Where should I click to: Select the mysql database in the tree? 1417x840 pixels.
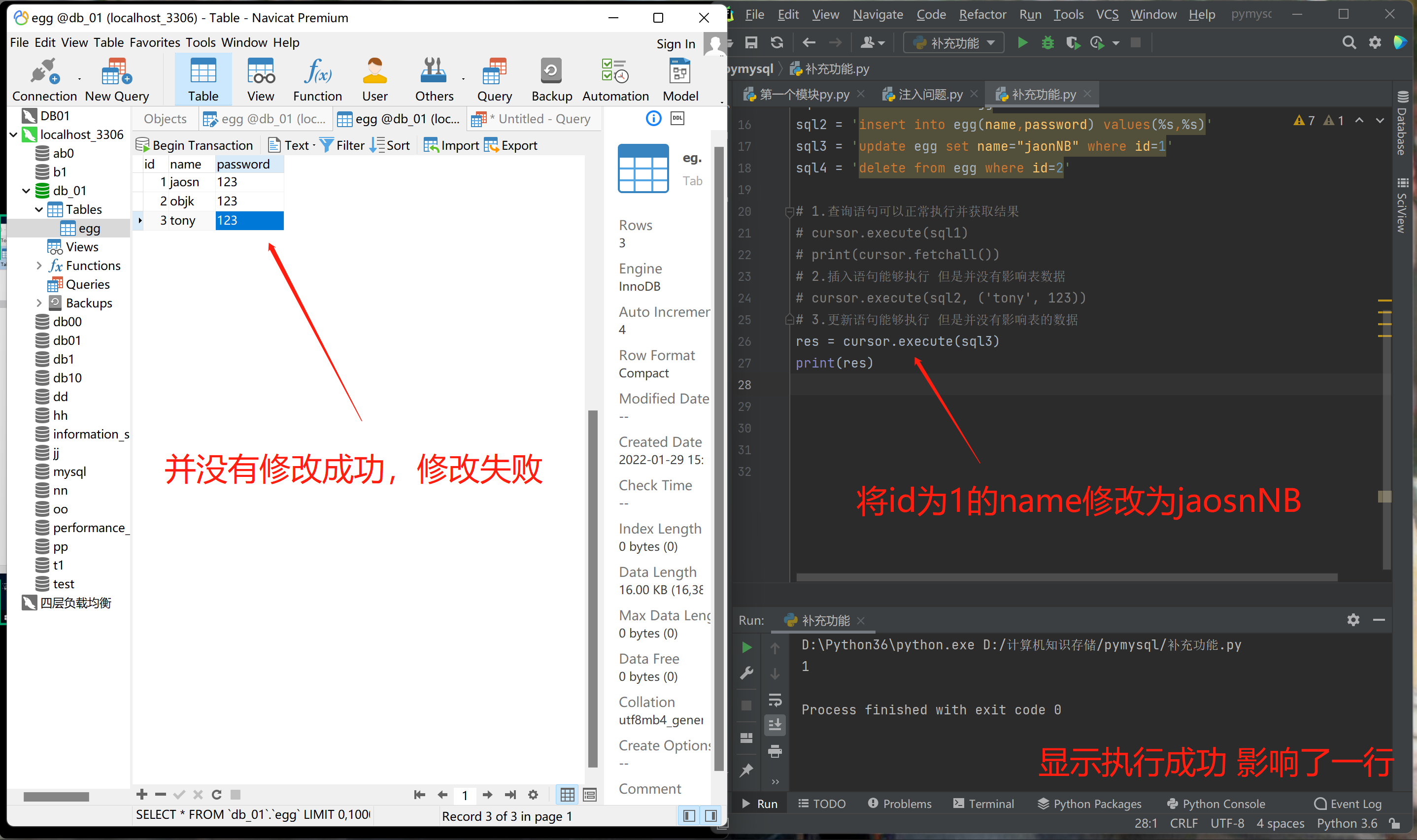click(x=69, y=471)
